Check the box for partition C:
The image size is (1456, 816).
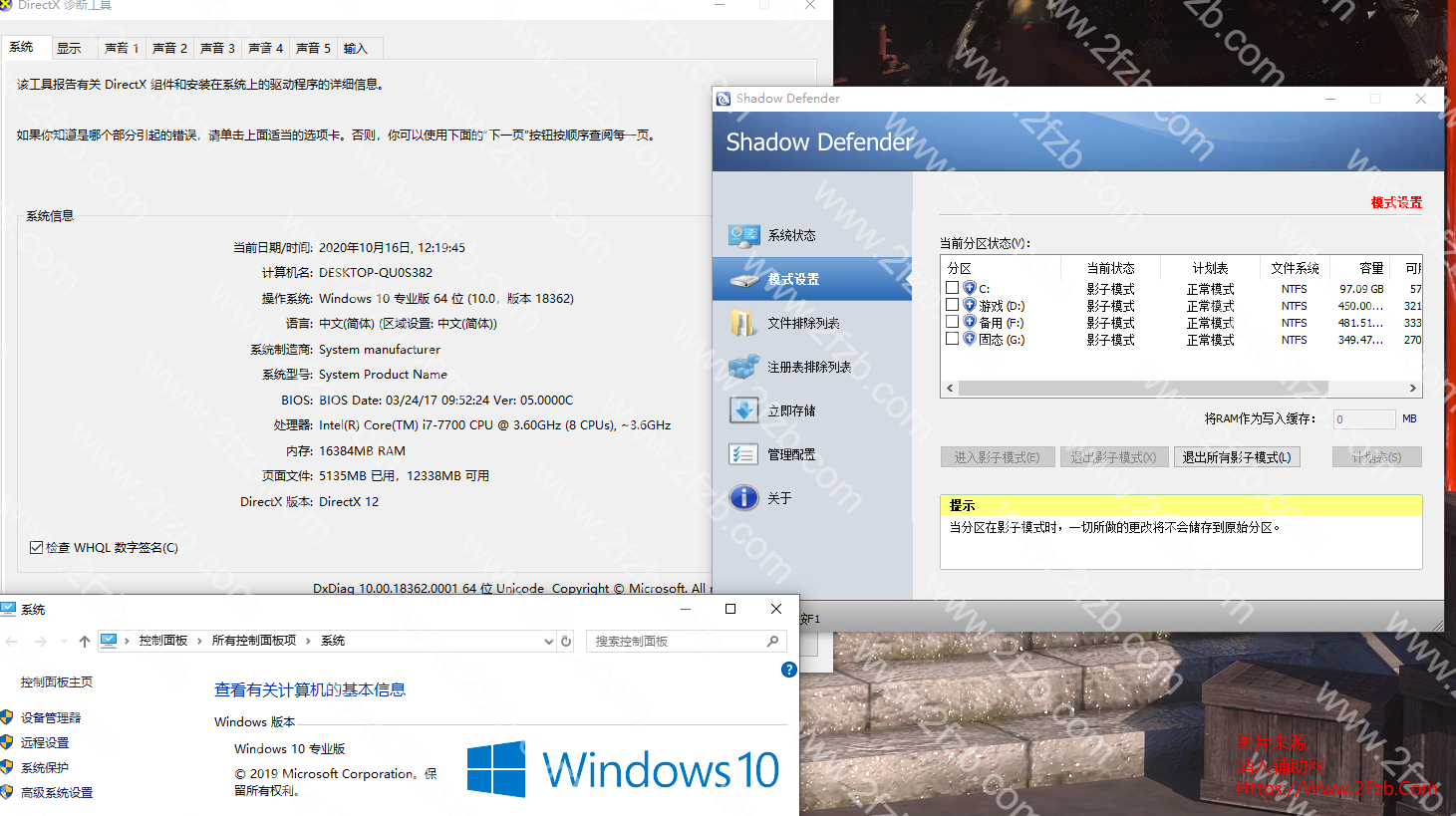952,288
